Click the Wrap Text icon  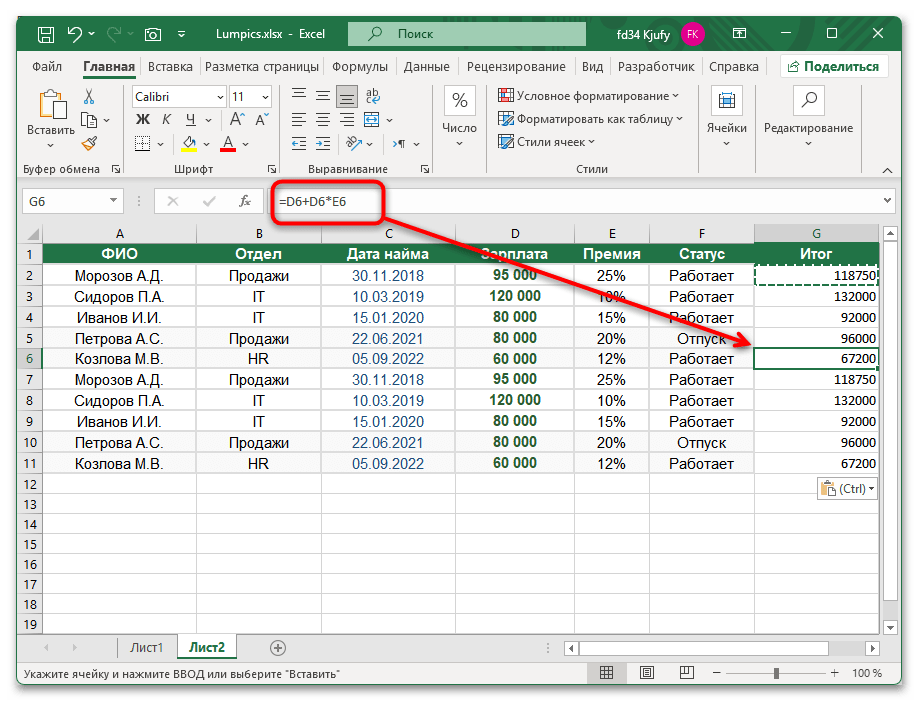(371, 97)
